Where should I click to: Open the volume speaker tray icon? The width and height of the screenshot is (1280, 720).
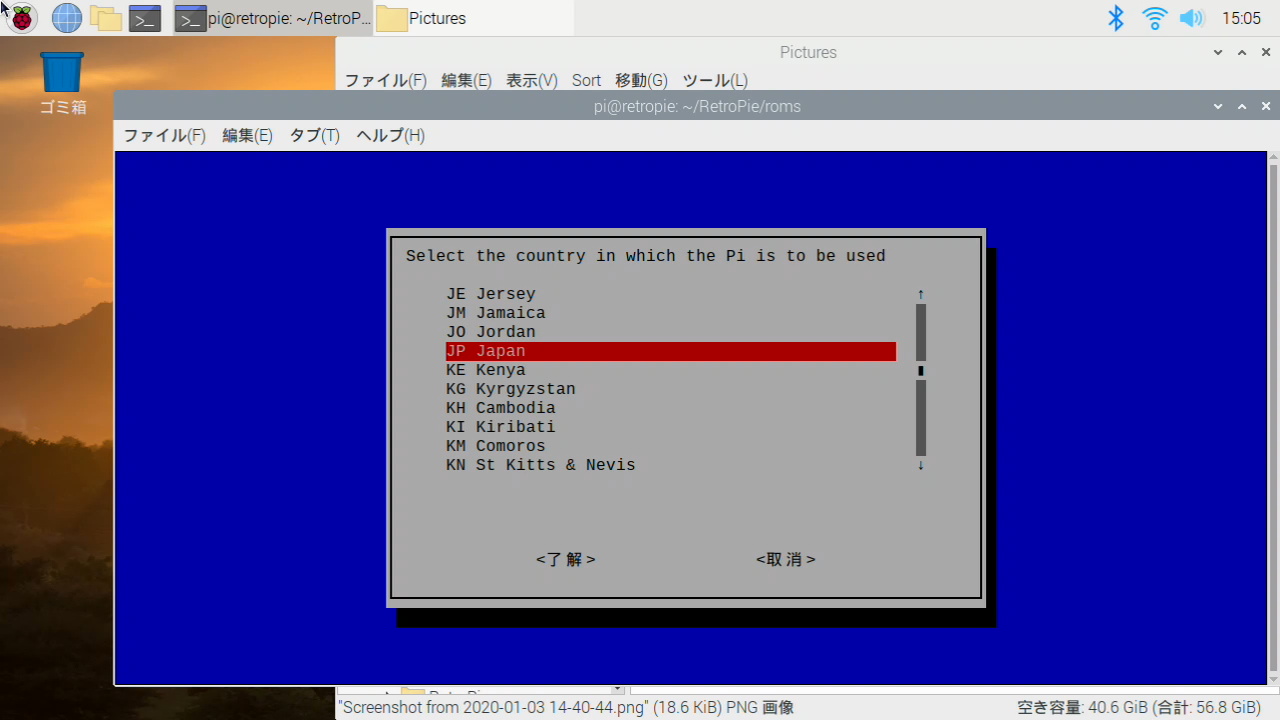[x=1191, y=17]
